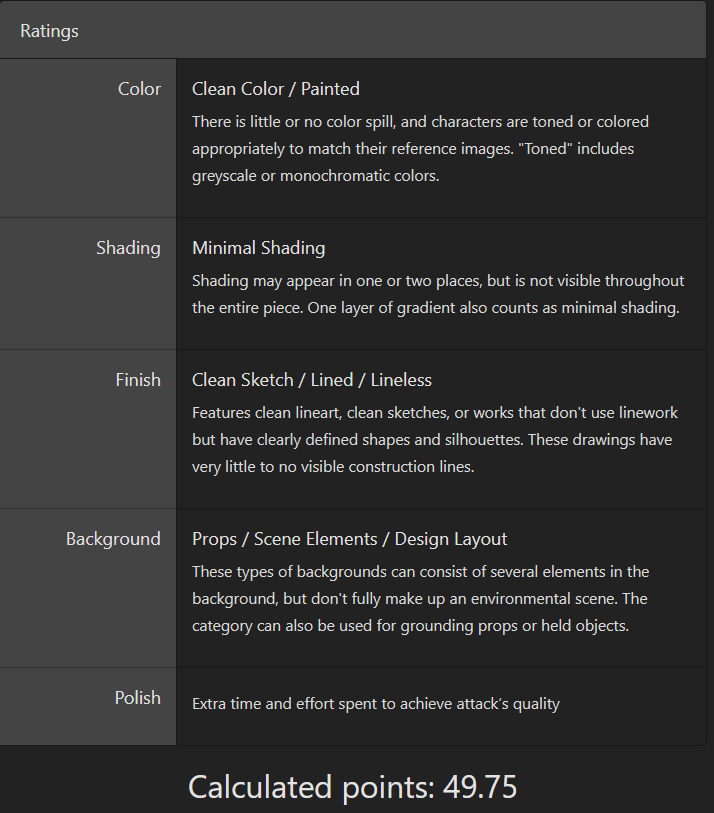714x813 pixels.
Task: Click the 49.75 points value
Action: (x=479, y=787)
